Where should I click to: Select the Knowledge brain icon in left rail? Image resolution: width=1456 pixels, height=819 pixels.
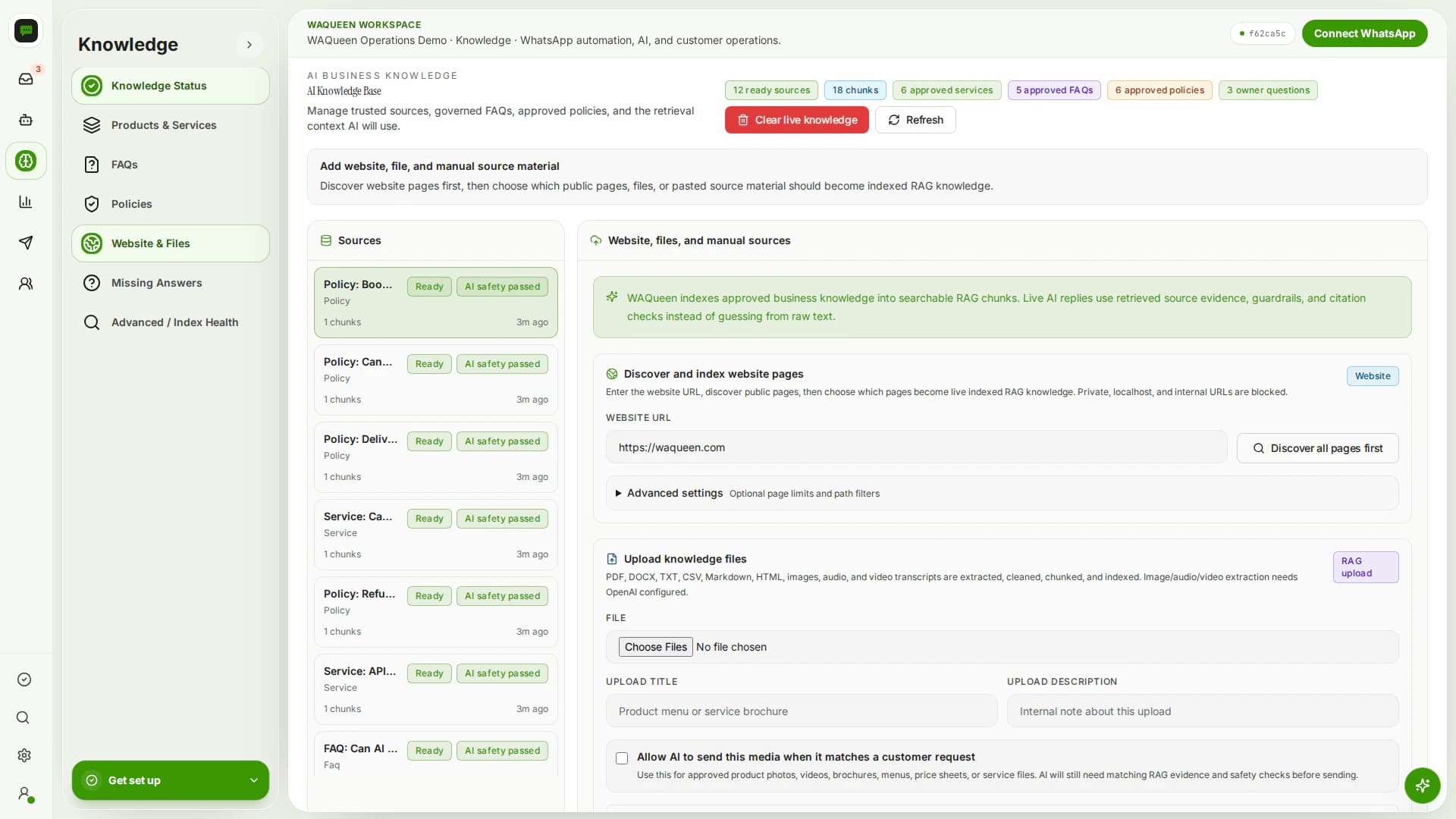tap(26, 161)
